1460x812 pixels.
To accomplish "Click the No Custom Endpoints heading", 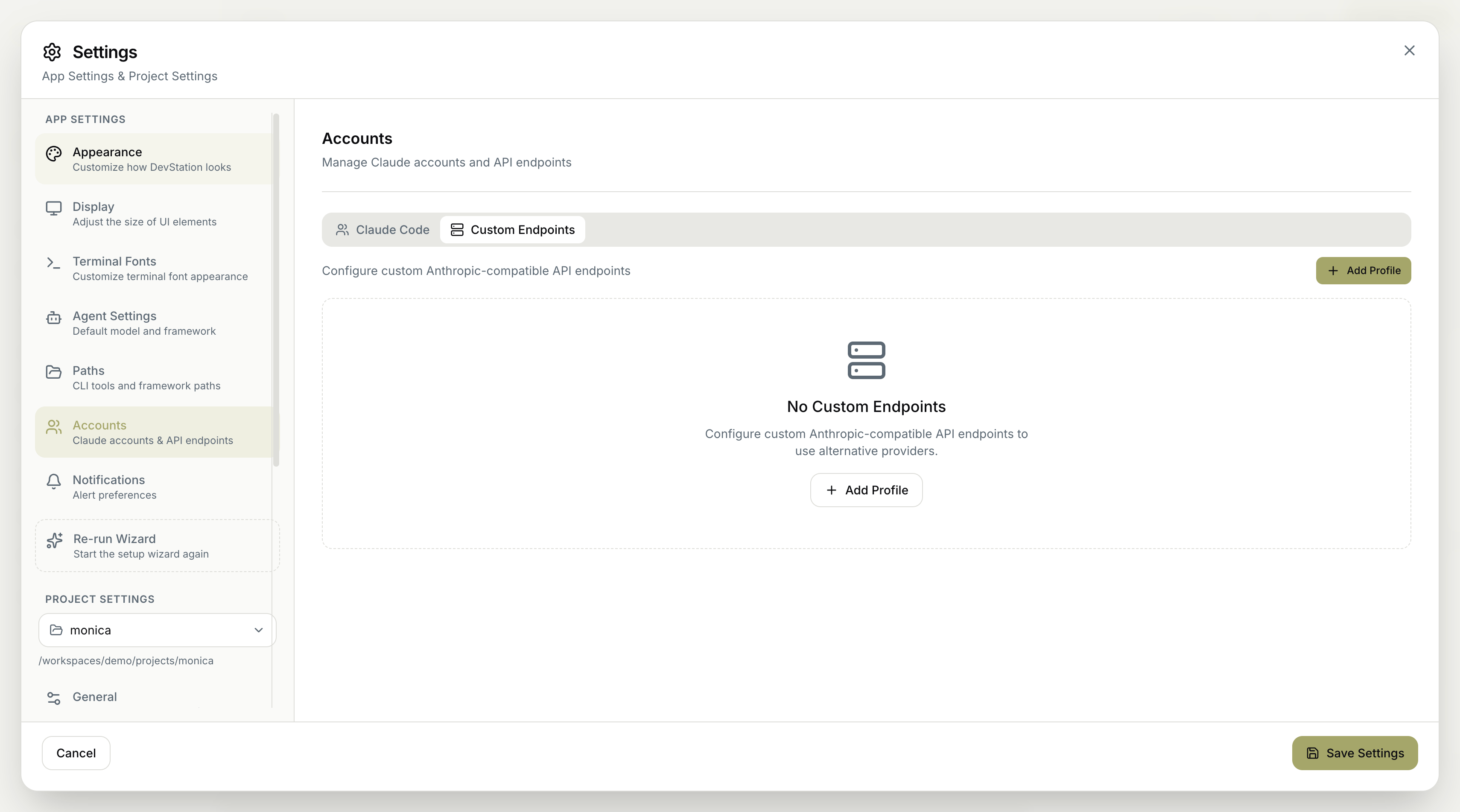I will (x=866, y=407).
